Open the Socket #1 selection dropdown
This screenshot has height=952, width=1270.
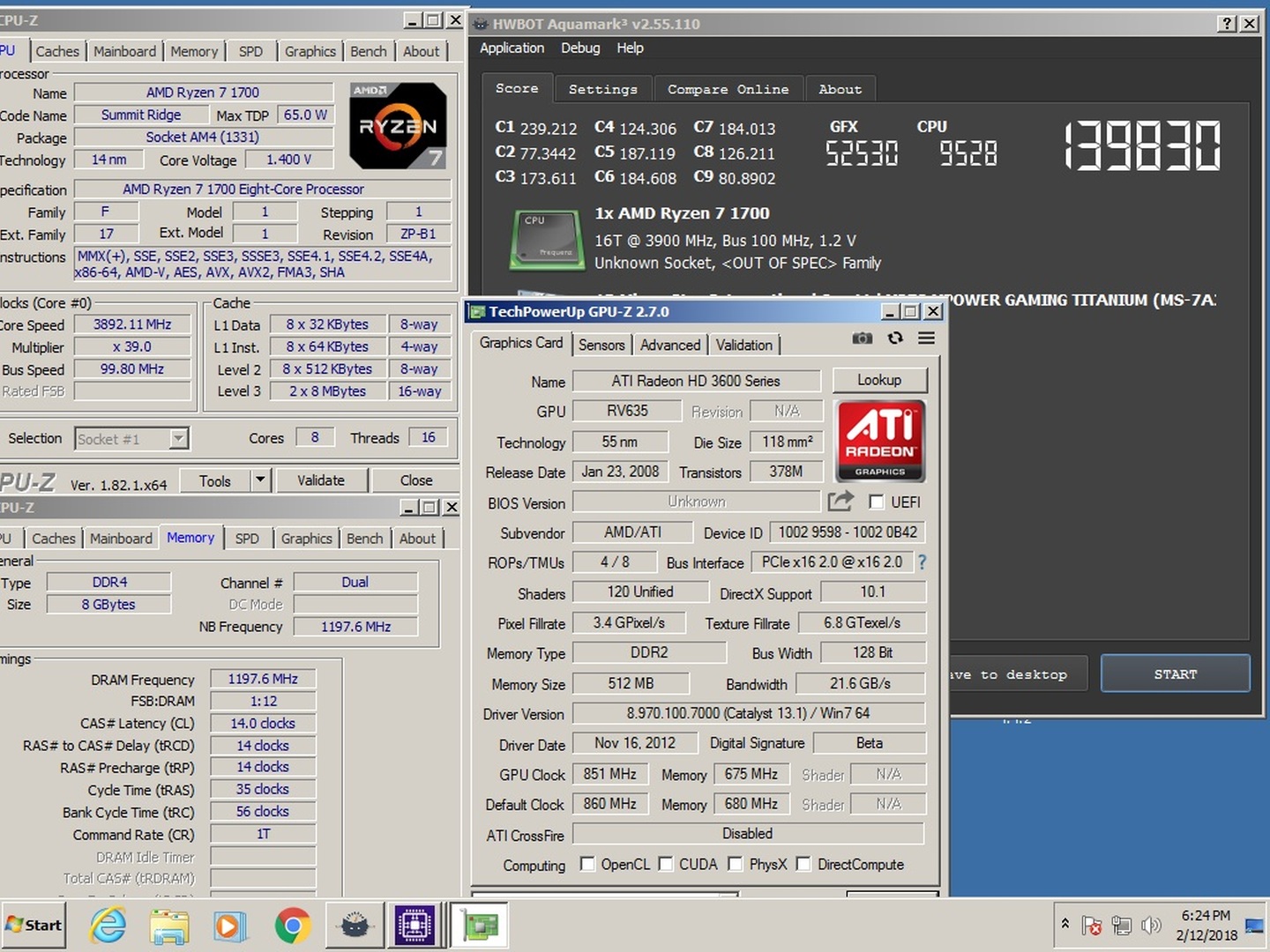click(179, 438)
